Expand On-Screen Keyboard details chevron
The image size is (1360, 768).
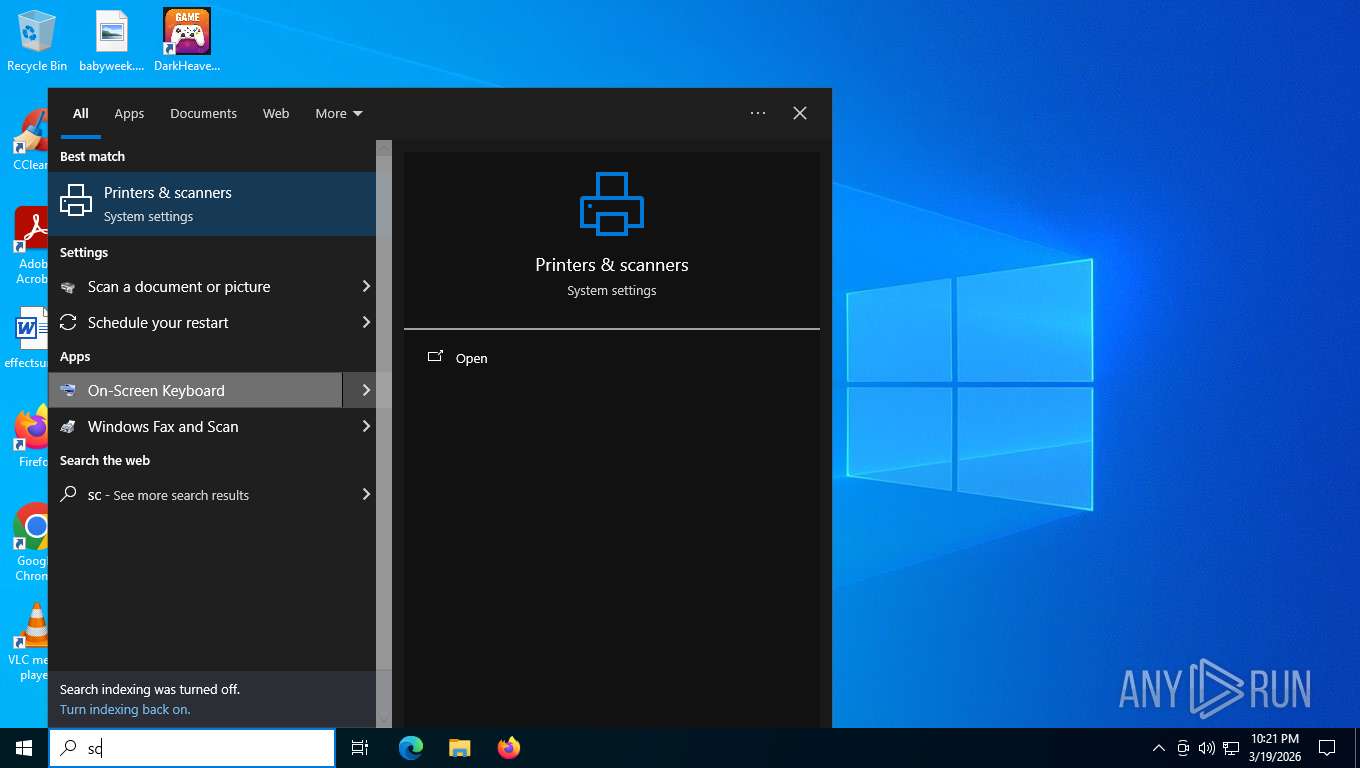(366, 390)
